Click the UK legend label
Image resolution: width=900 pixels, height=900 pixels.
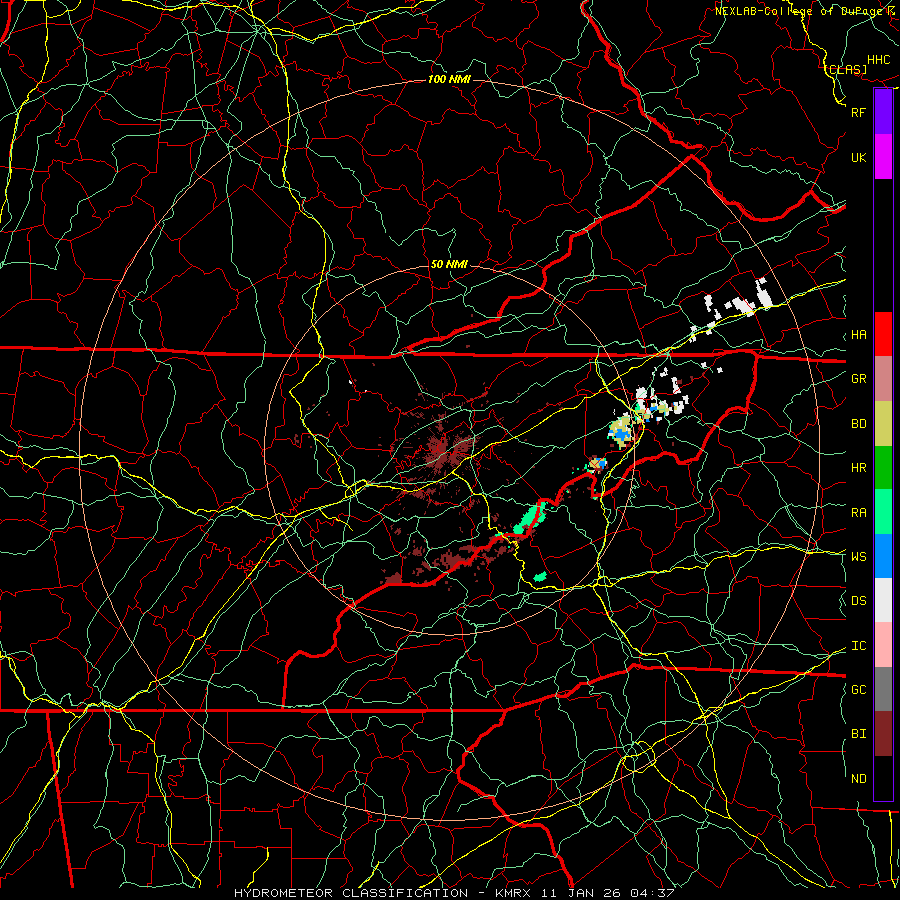(859, 157)
